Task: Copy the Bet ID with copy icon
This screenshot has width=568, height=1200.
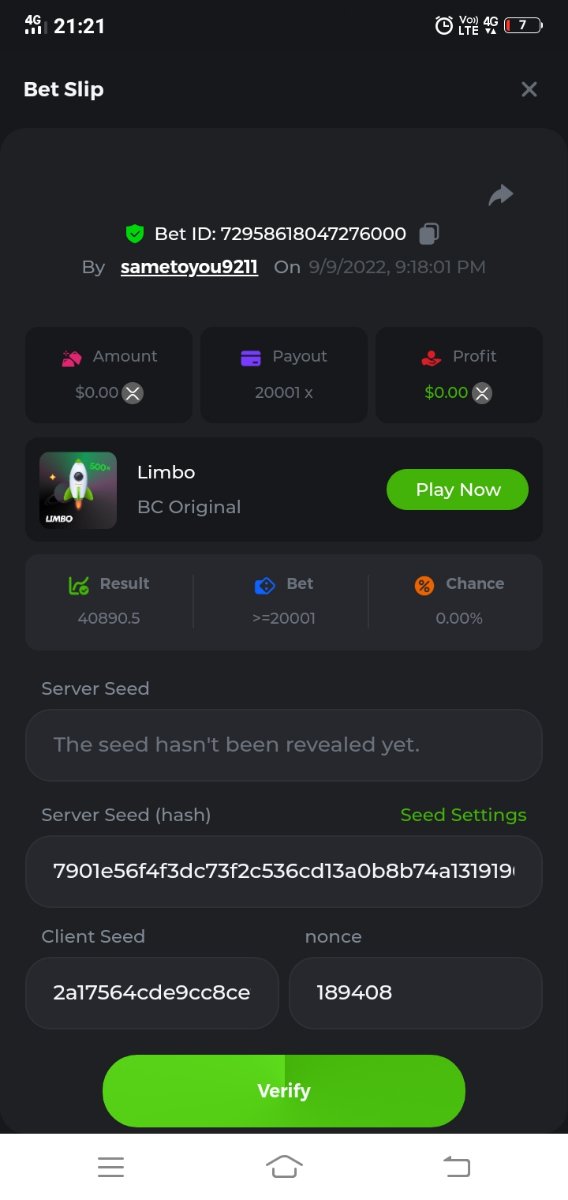Action: coord(429,234)
